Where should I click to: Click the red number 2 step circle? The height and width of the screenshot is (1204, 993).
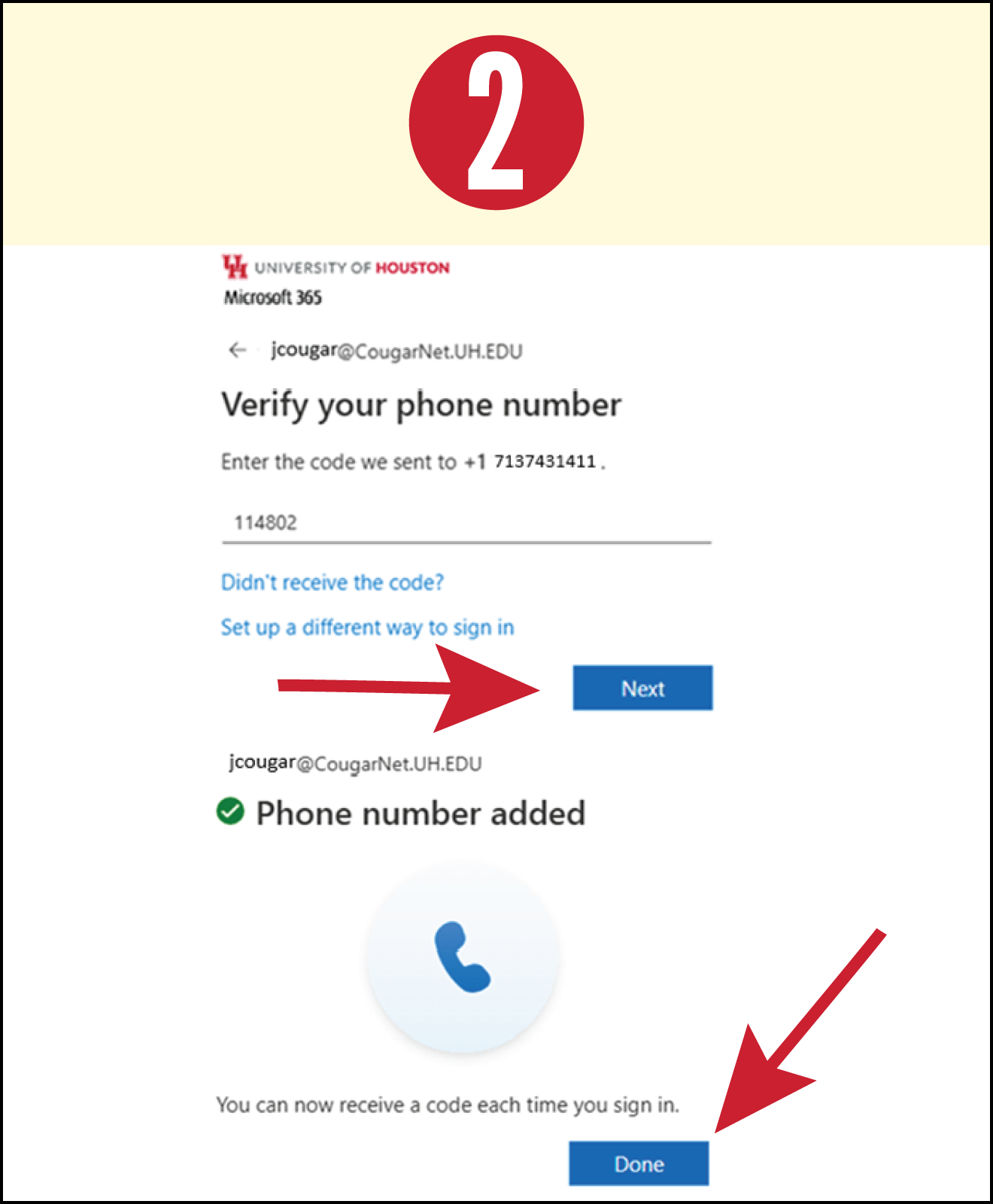496,122
